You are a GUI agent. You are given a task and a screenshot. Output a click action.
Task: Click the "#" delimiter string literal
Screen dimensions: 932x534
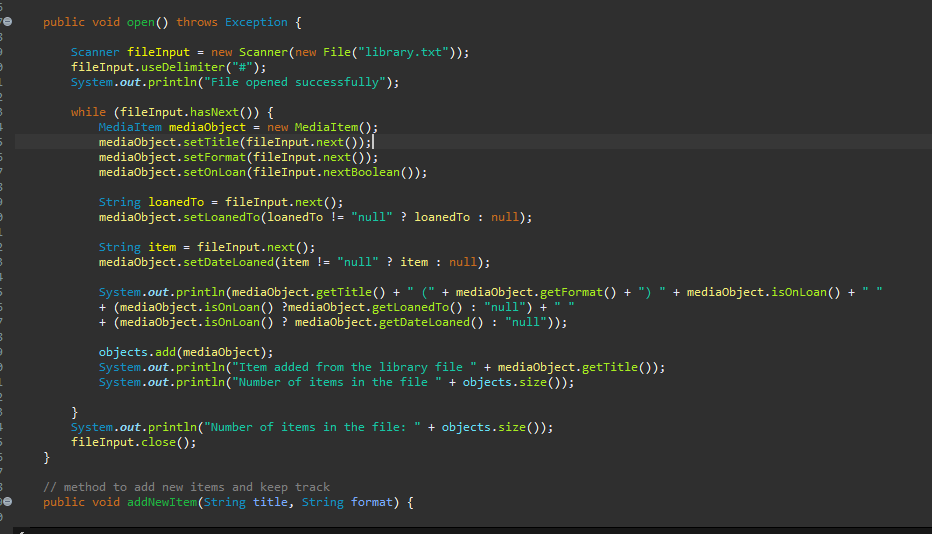(242, 67)
